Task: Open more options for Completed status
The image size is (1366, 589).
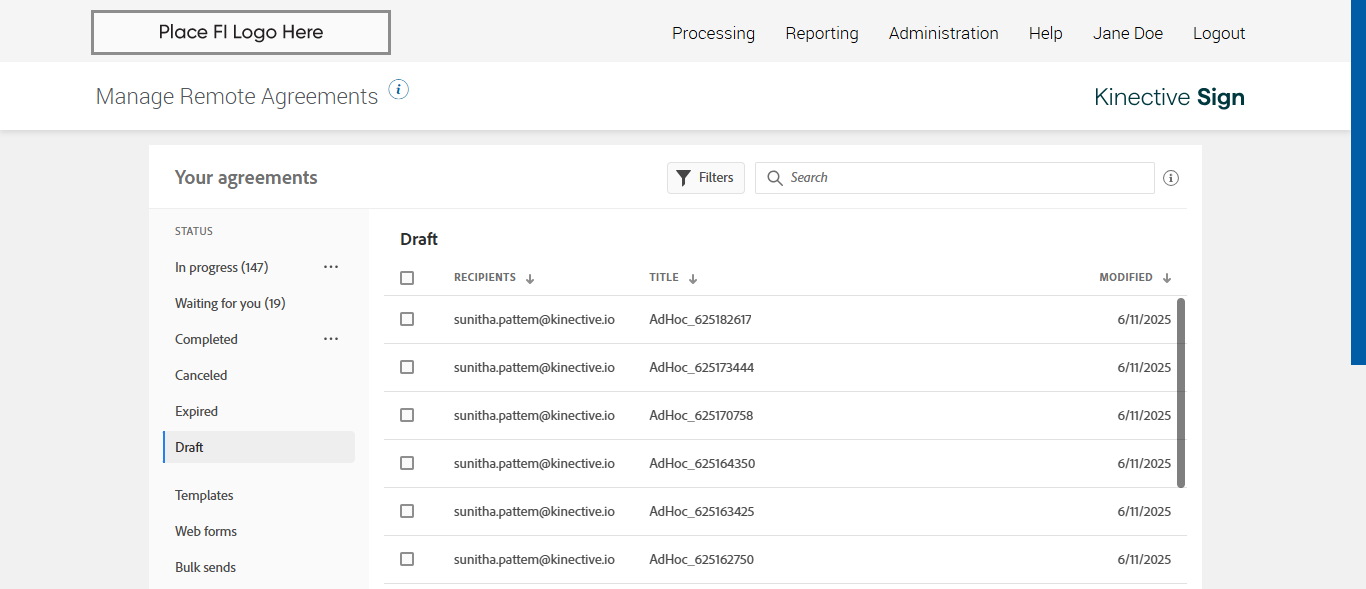Action: pos(331,339)
